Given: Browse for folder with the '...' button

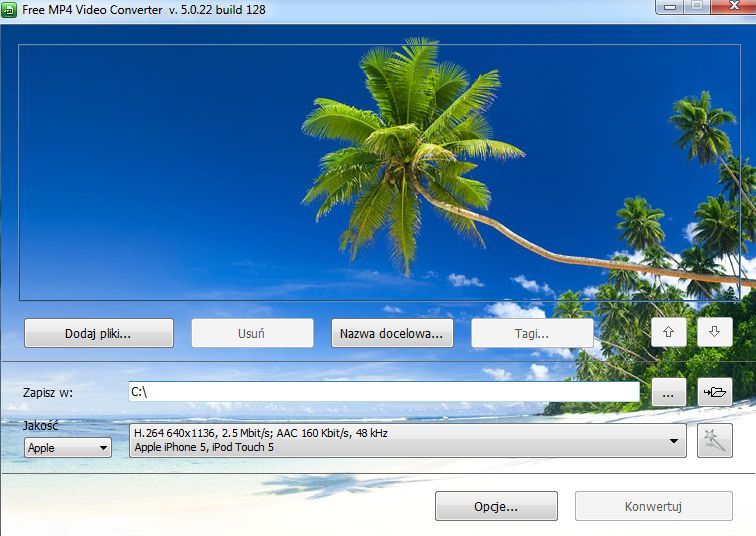Looking at the screenshot, I should click(x=668, y=392).
